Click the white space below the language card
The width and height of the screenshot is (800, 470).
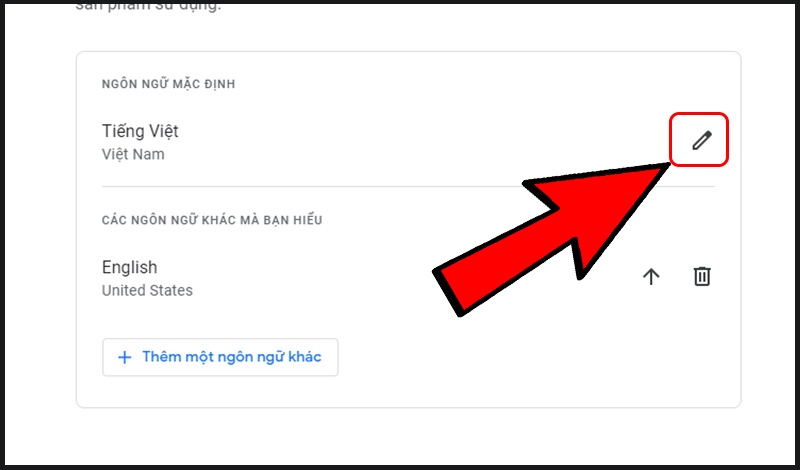point(408,434)
